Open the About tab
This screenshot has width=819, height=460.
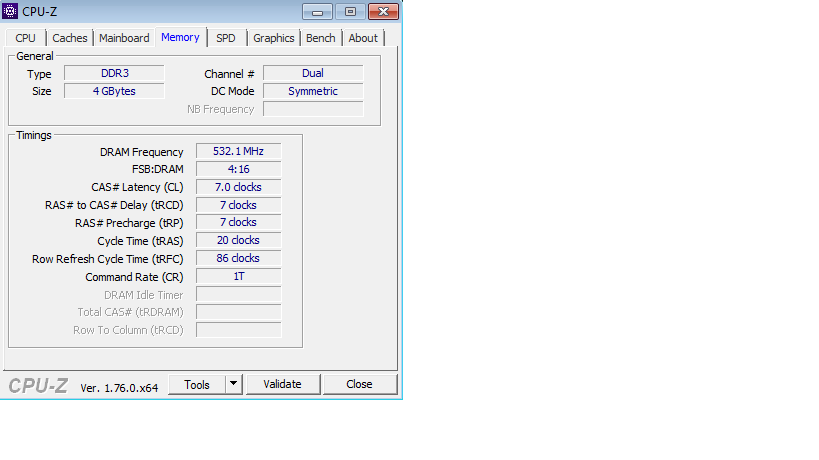point(363,38)
